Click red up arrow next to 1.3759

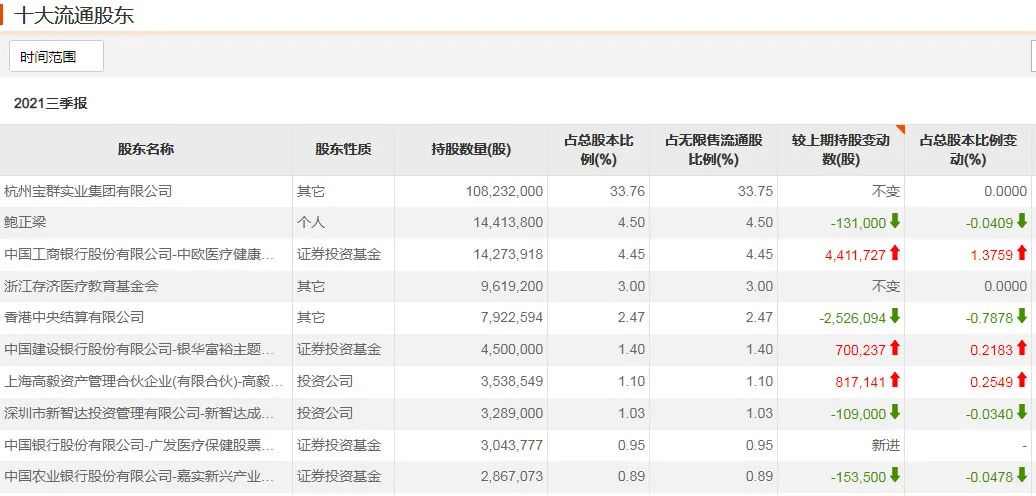click(1021, 252)
